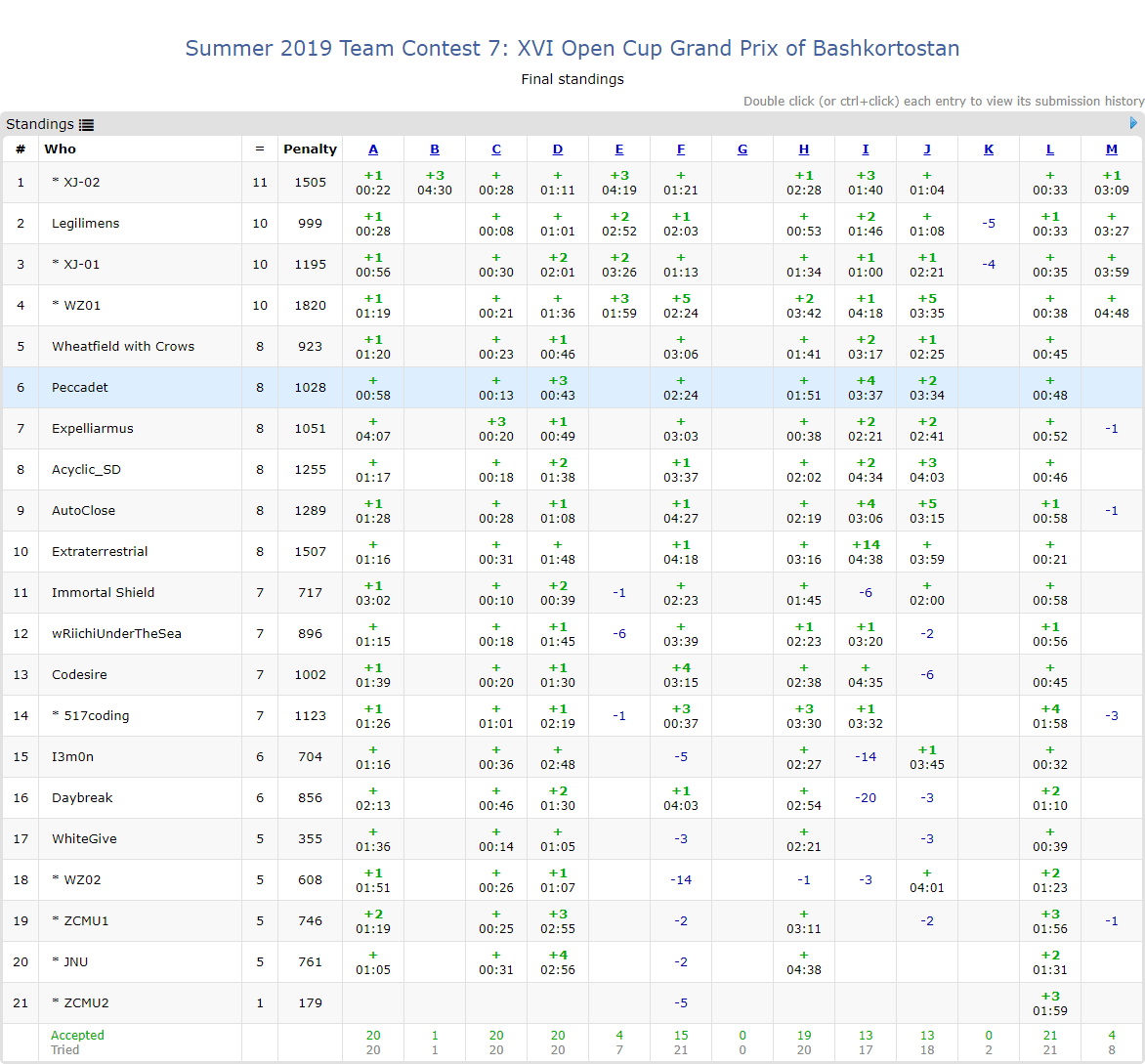Click the Penalty column header

click(310, 149)
